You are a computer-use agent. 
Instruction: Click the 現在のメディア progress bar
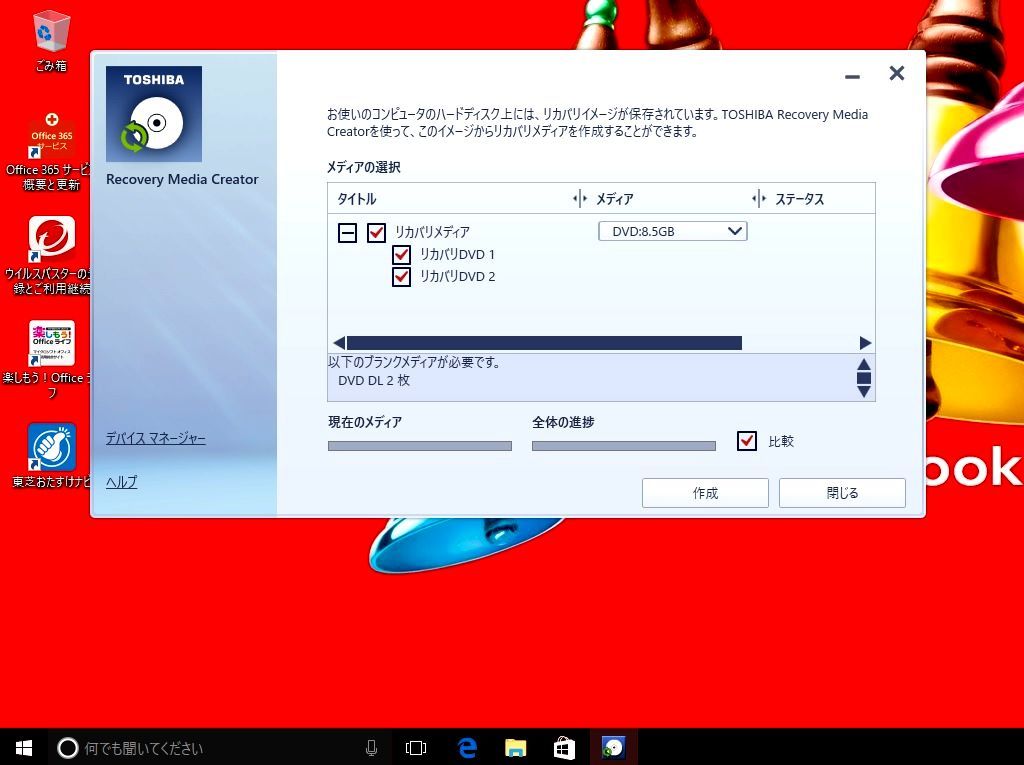[x=420, y=446]
